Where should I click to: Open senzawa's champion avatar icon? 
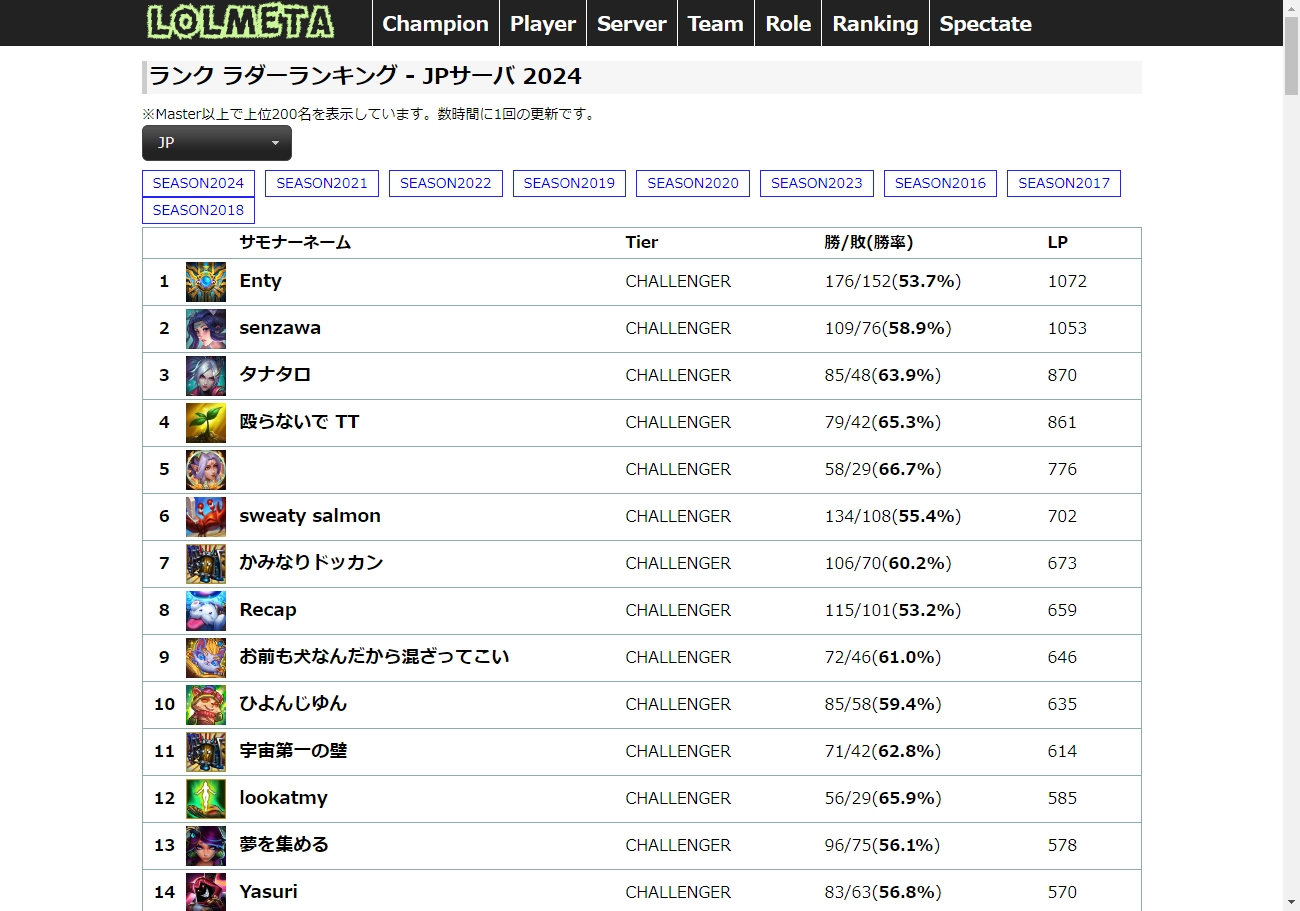pyautogui.click(x=206, y=328)
